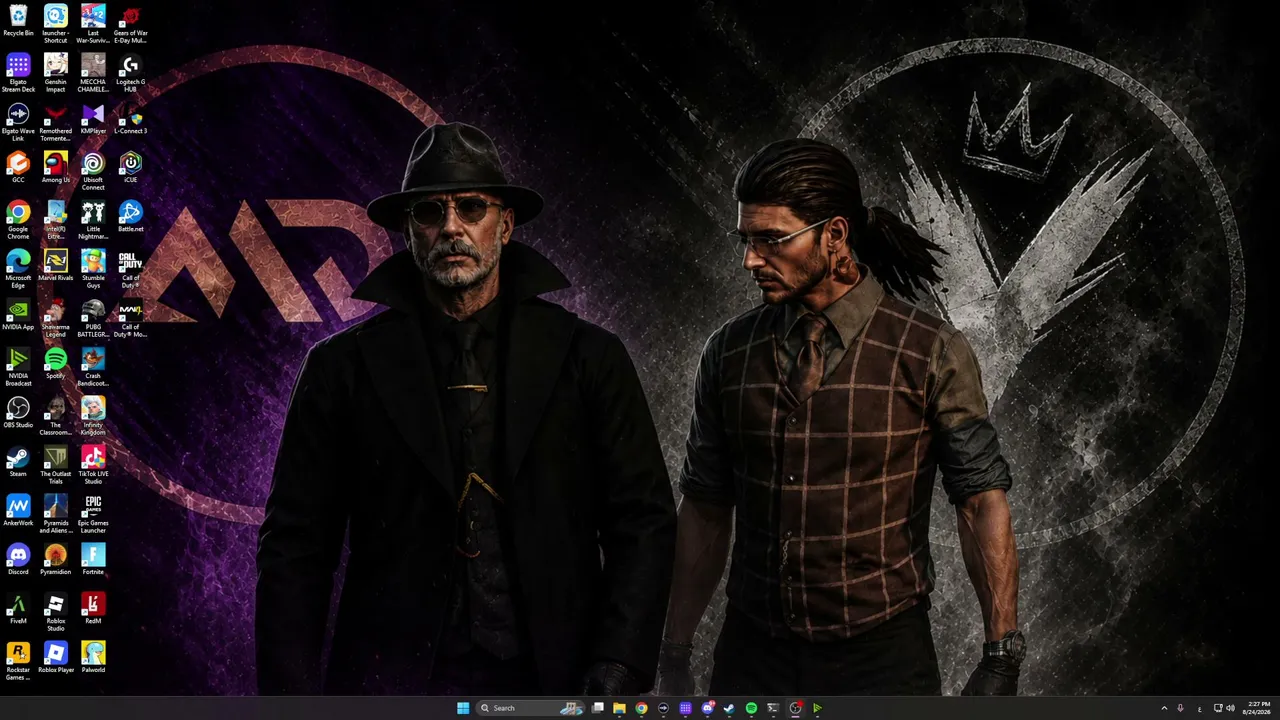Screen dimensions: 1280x720
Task: Select the Microsoft Edge desktop icon
Action: tap(18, 269)
